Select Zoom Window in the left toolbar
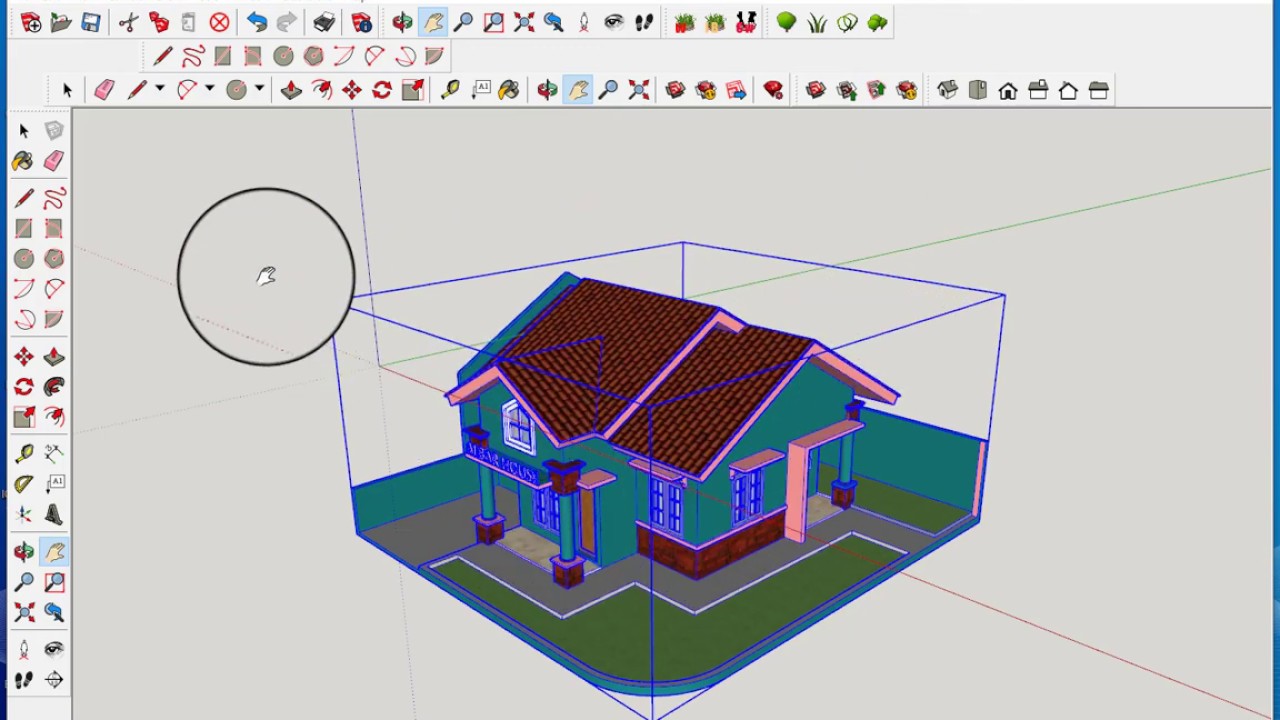1280x720 pixels. (x=54, y=581)
